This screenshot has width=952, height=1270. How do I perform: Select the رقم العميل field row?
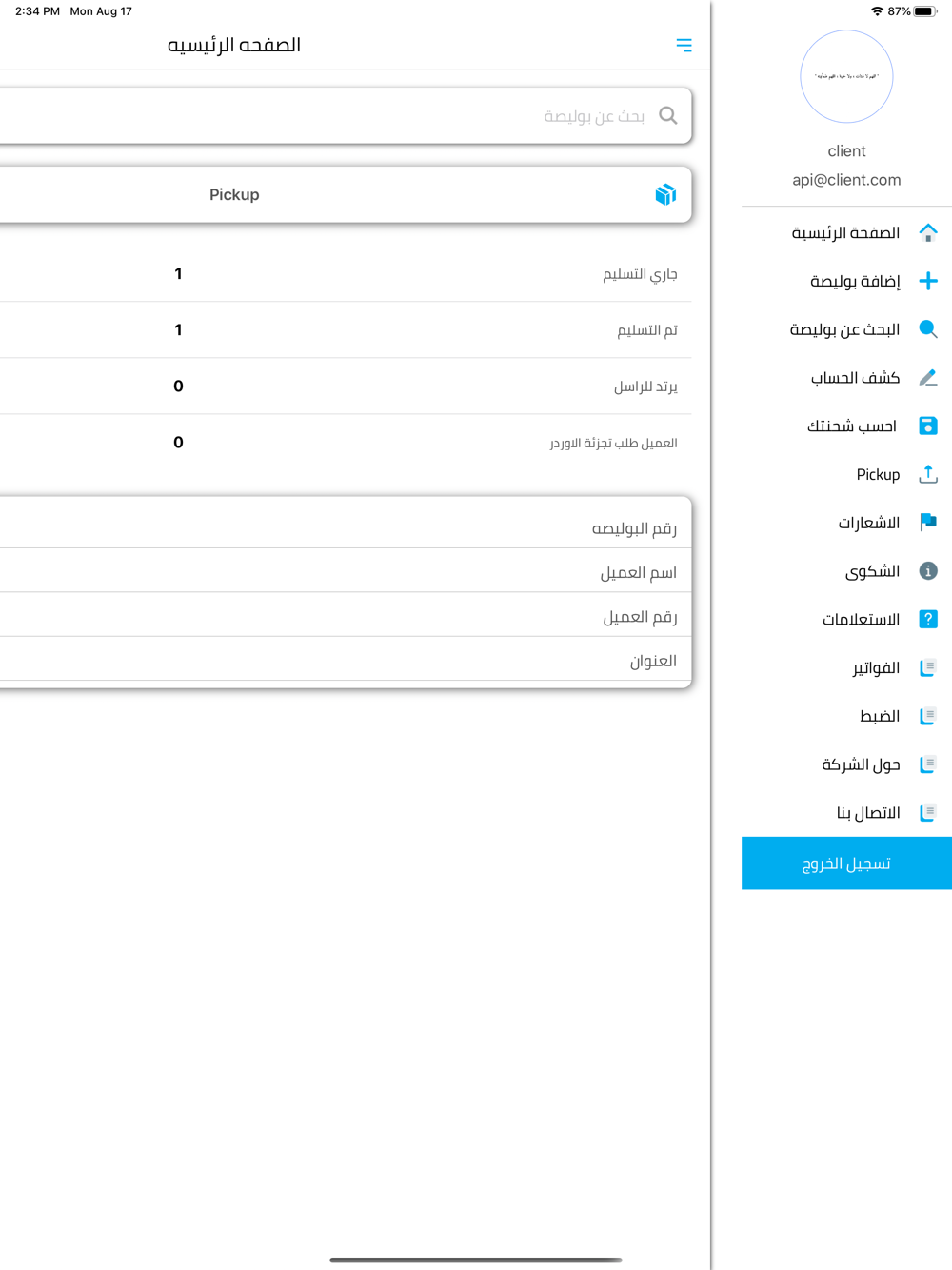(346, 616)
